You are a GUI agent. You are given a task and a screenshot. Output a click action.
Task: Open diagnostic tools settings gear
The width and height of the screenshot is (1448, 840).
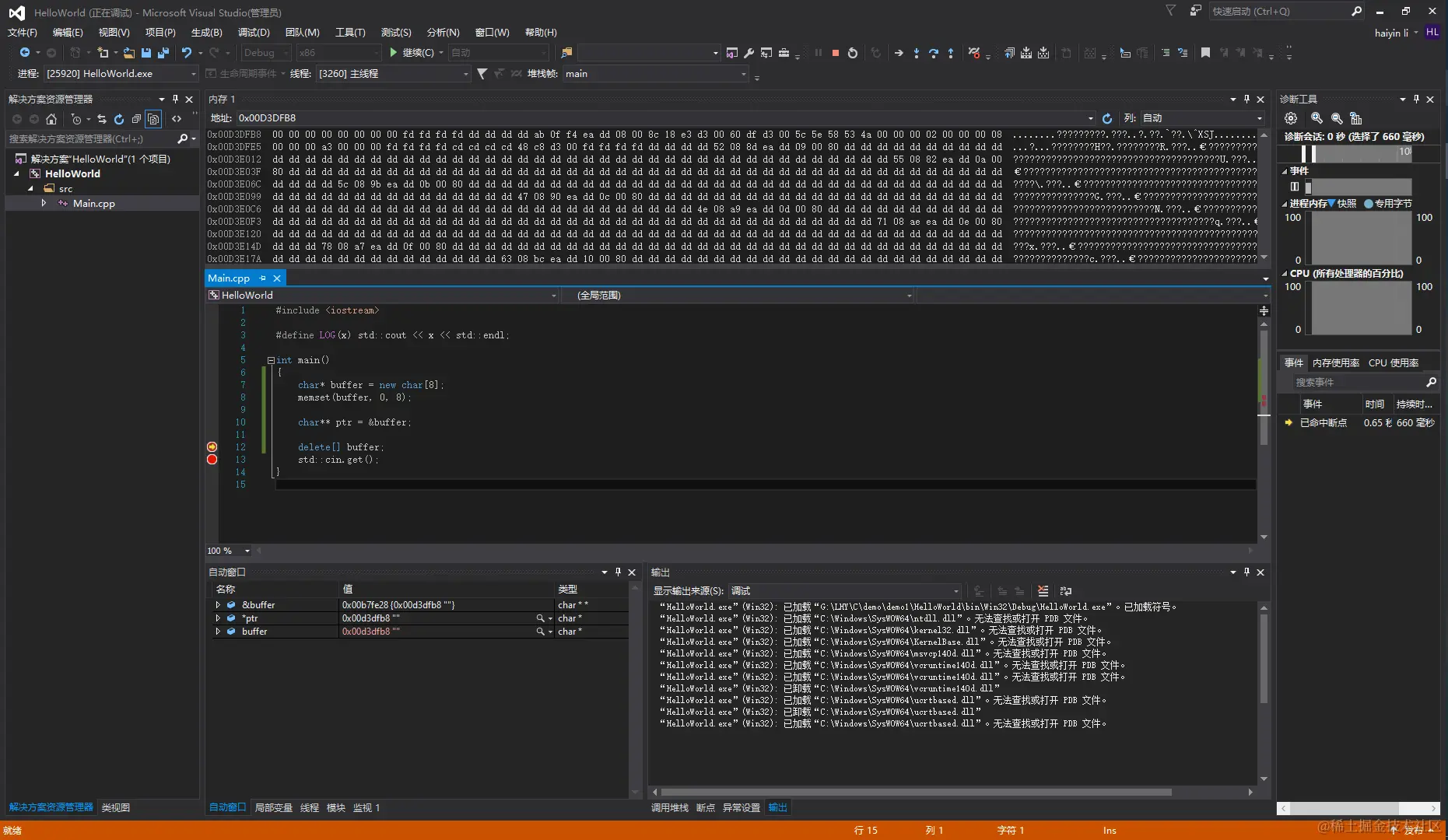click(x=1291, y=118)
